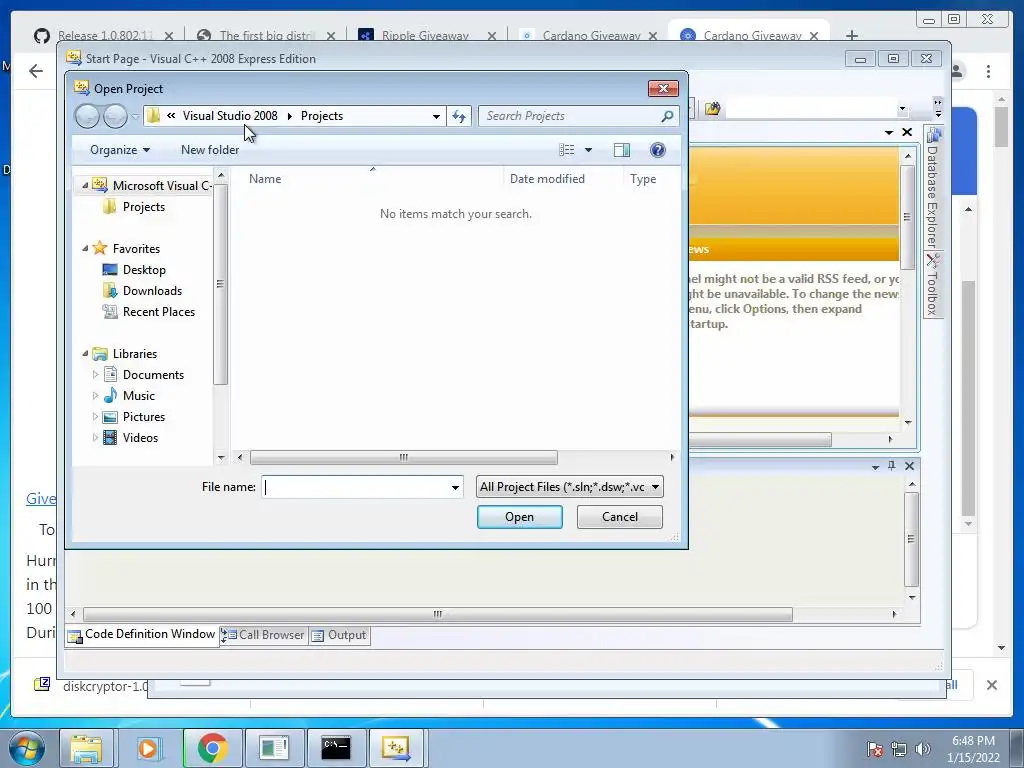Switch to the Code Definition Window tab
The height and width of the screenshot is (768, 1024).
click(x=142, y=635)
